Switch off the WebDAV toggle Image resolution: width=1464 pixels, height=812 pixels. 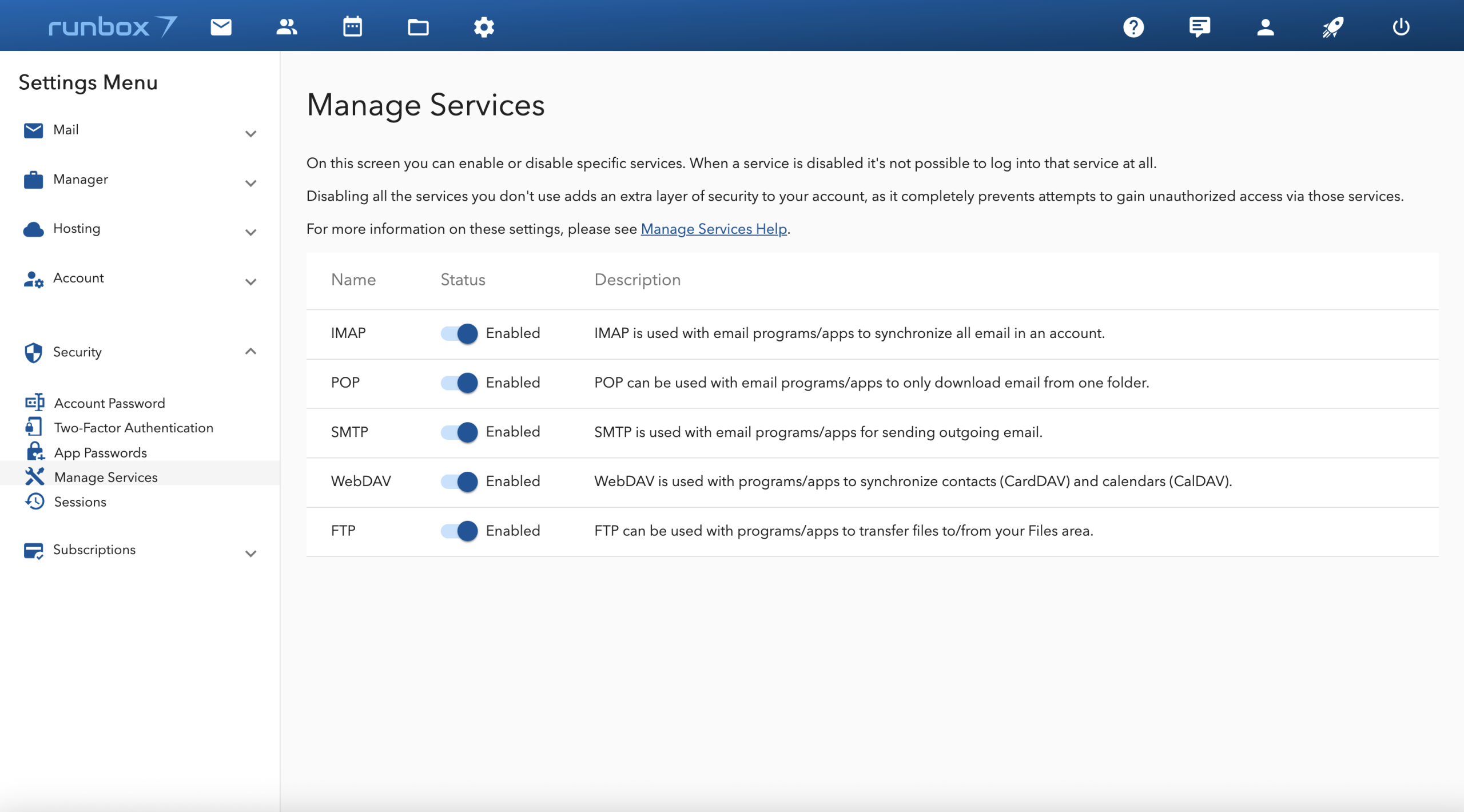coord(459,481)
